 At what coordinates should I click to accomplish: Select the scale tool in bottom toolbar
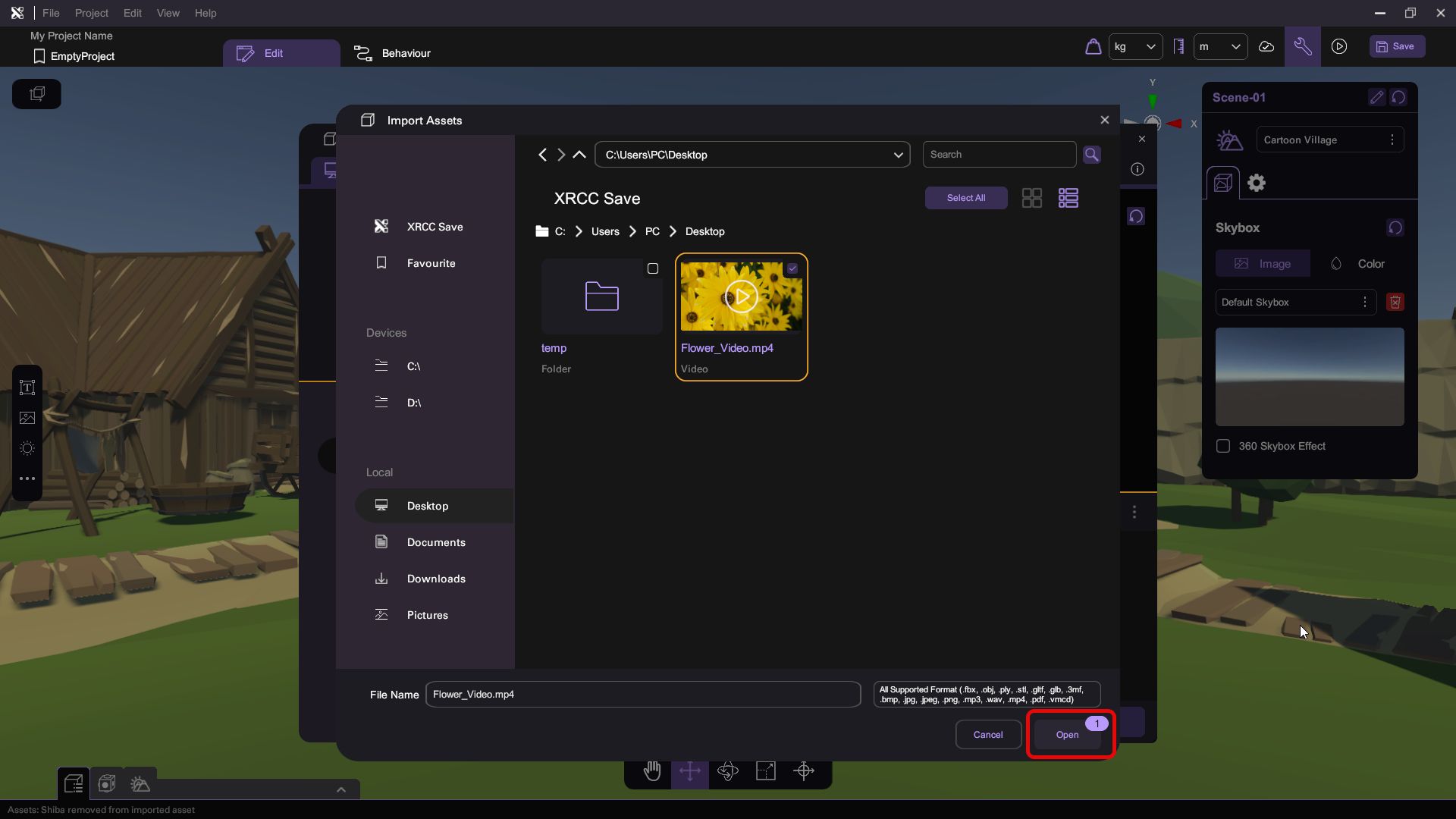tap(766, 771)
